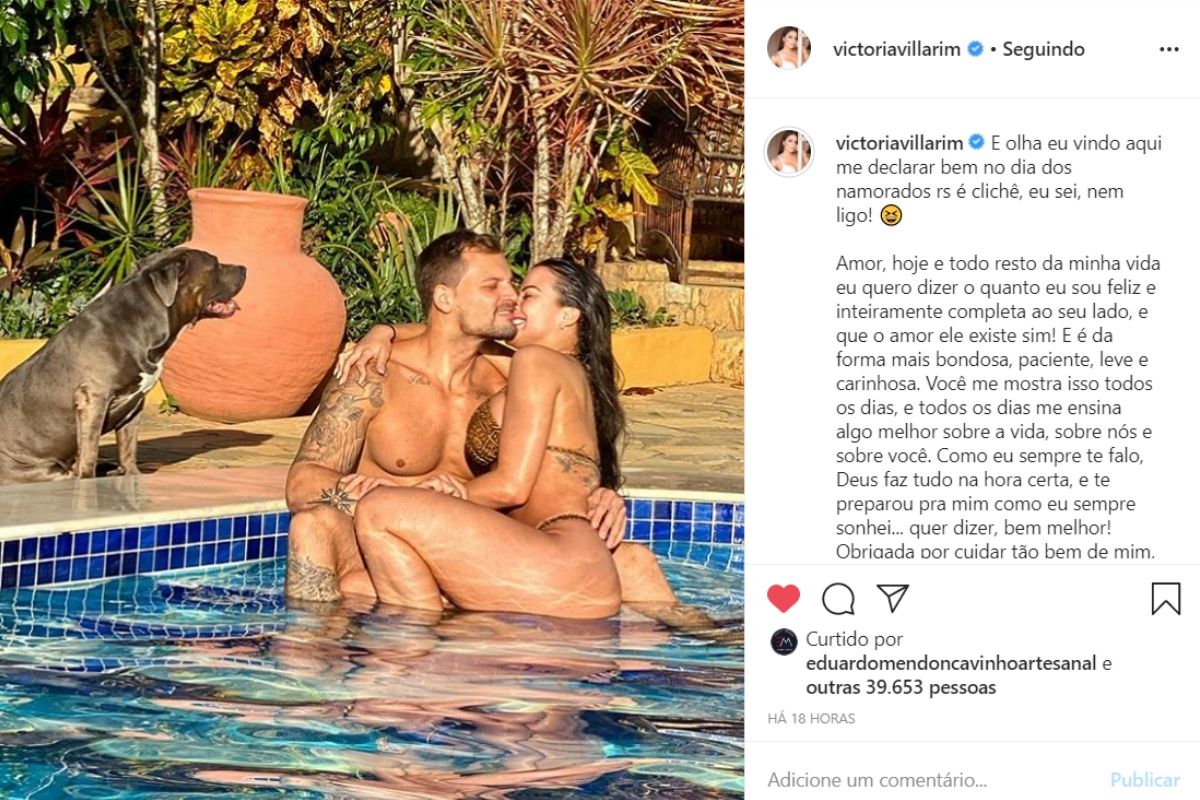View the outras 39.653 pessoas likes list
Screen dimensions: 1200x800
click(901, 687)
